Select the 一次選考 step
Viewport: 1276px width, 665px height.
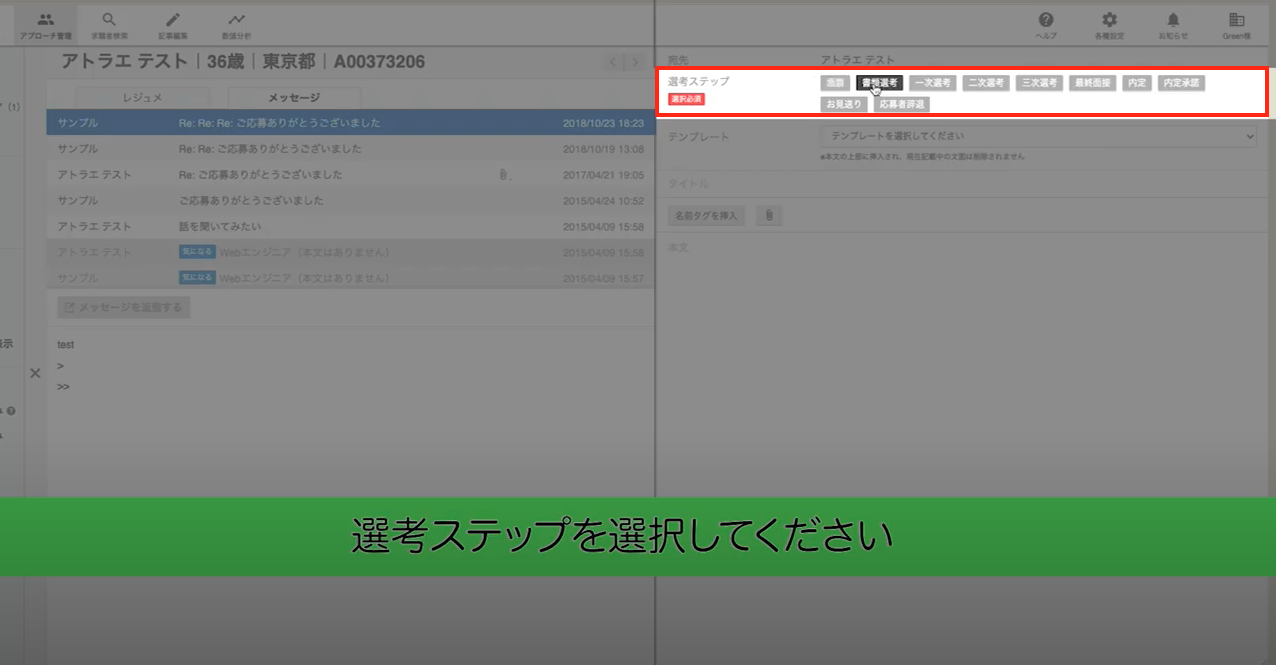[932, 83]
